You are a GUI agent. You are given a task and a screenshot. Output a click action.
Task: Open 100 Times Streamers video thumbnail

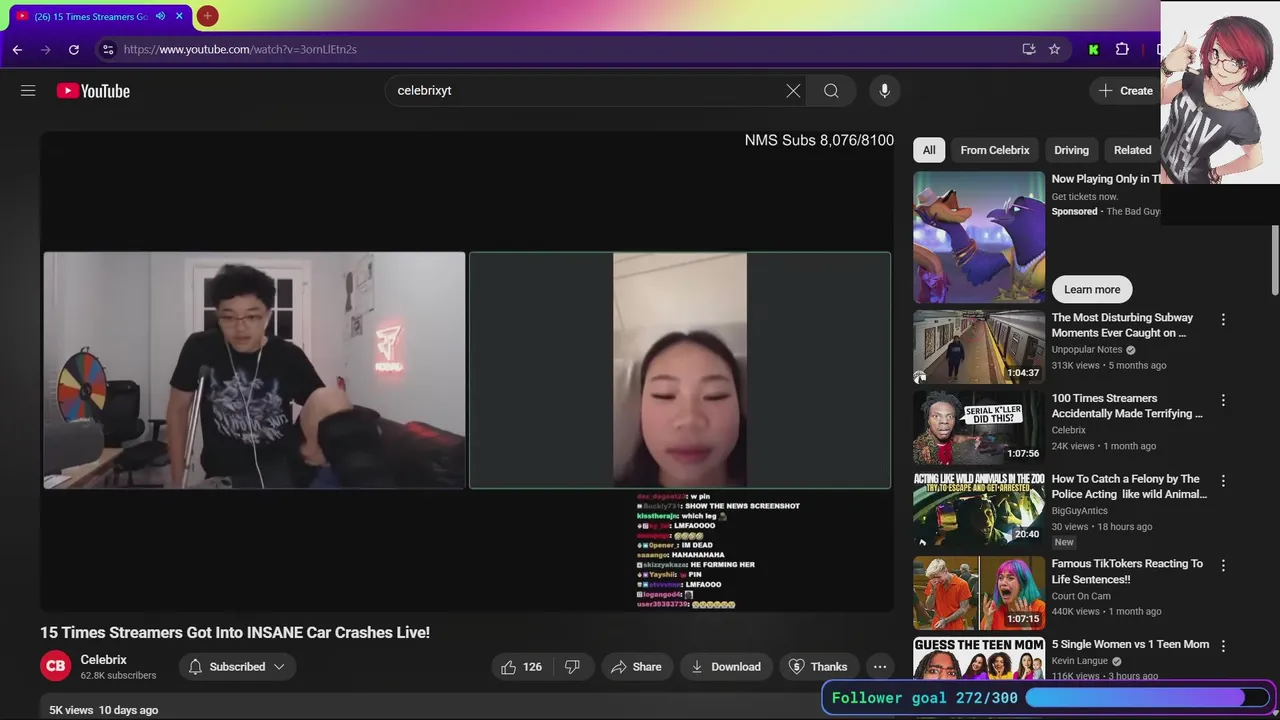tap(979, 428)
